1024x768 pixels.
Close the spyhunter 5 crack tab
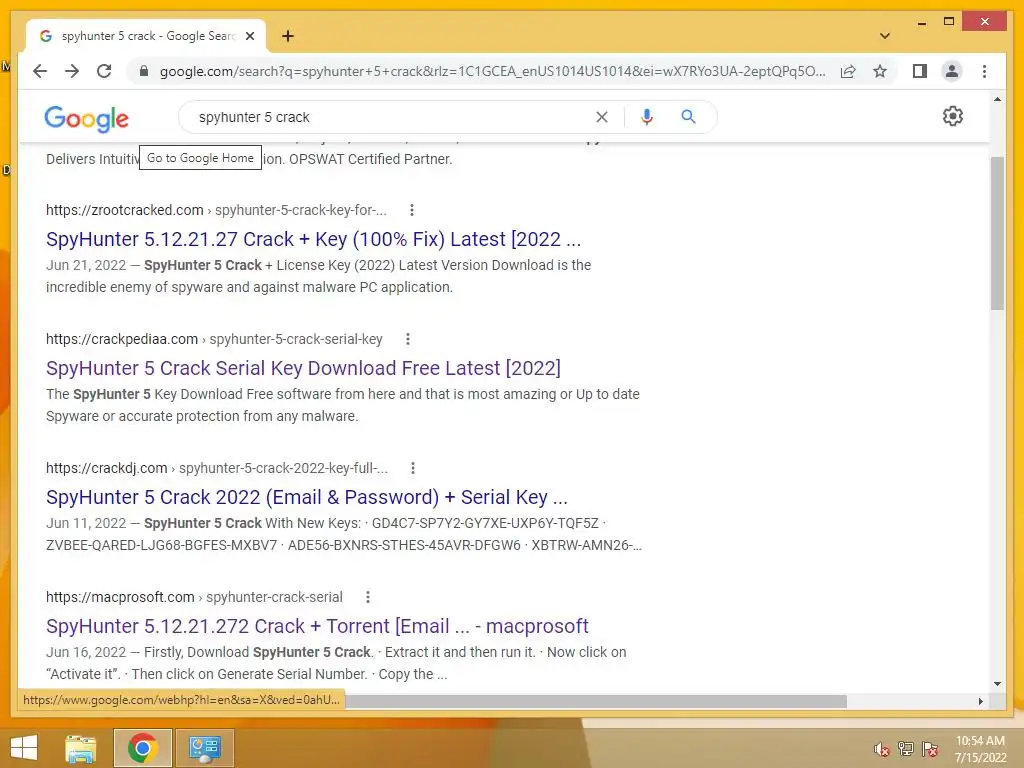pos(249,36)
